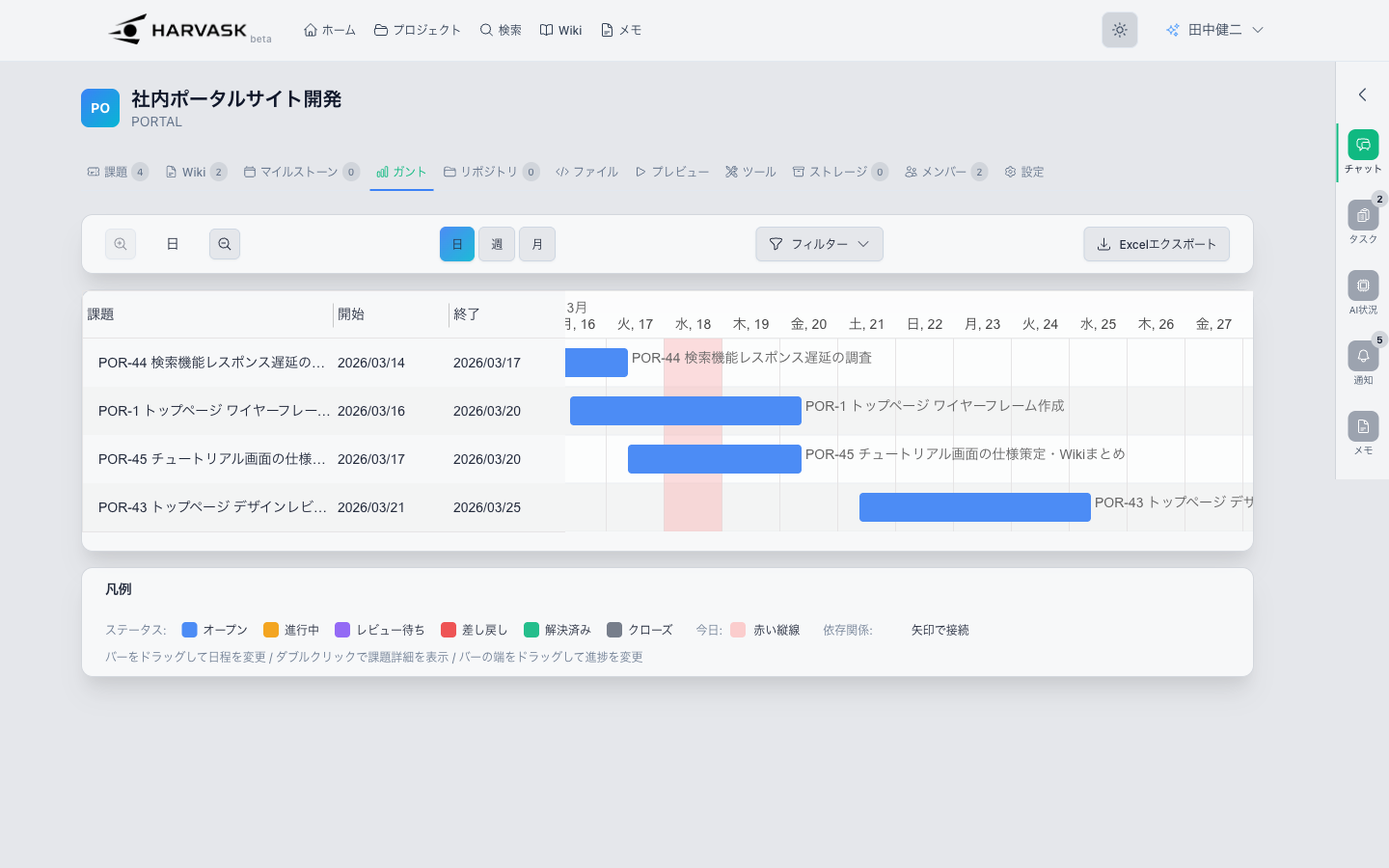Expand the 田中健二 user menu
1389x868 pixels.
click(1214, 30)
